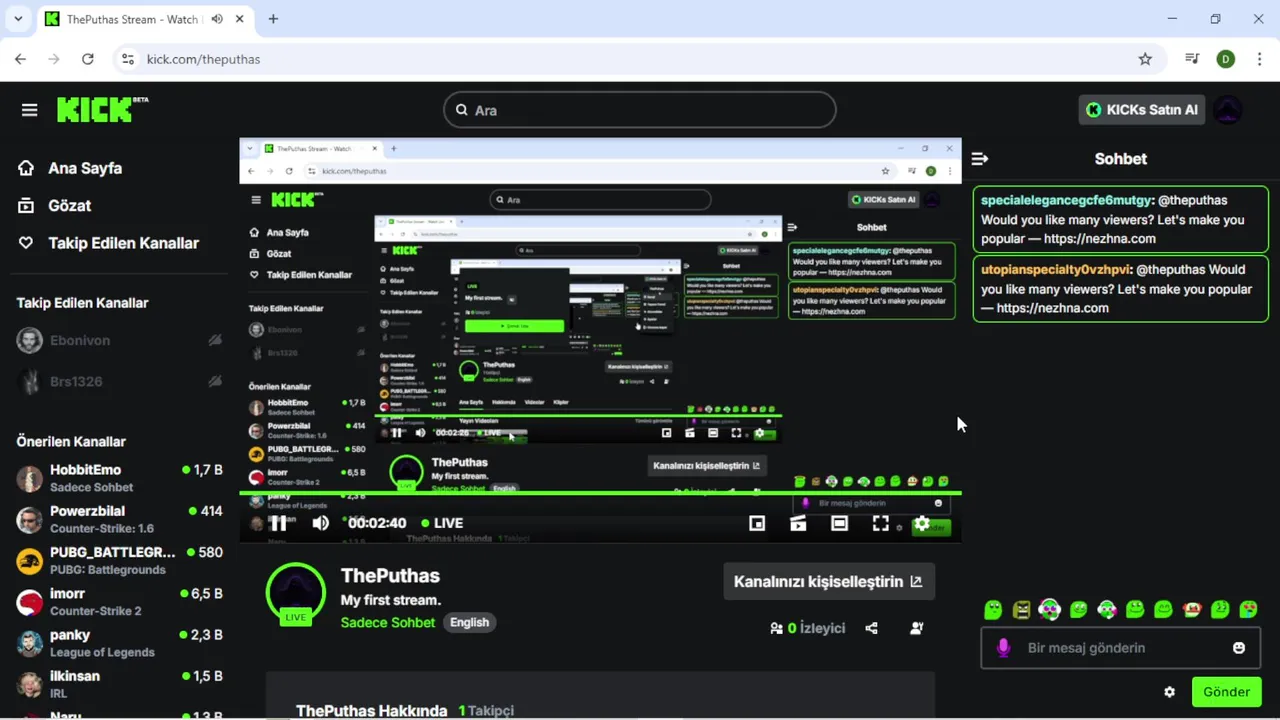Insert the angry olive face emote
The height and width of the screenshot is (720, 1280).
[1021, 609]
